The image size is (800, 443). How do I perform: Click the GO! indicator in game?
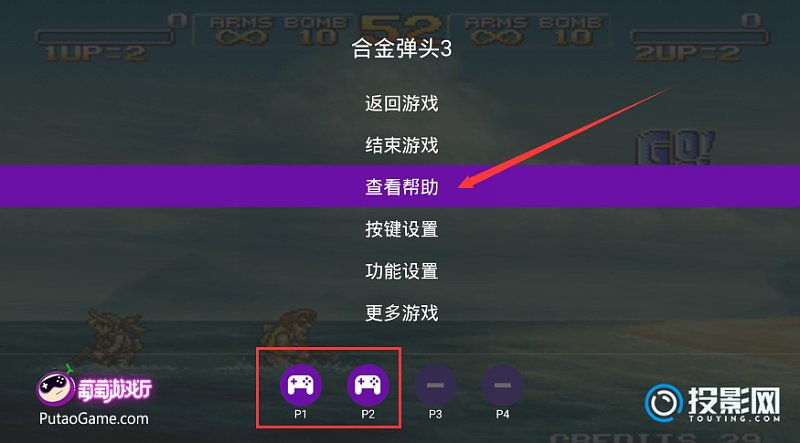pos(675,147)
